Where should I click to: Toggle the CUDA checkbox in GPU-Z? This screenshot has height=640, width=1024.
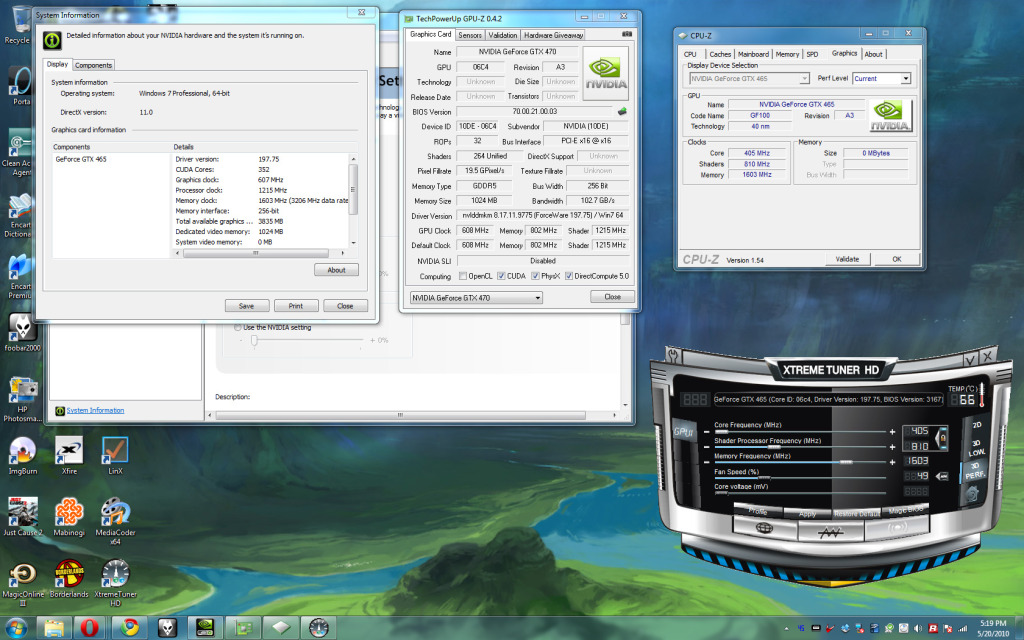pyautogui.click(x=501, y=276)
